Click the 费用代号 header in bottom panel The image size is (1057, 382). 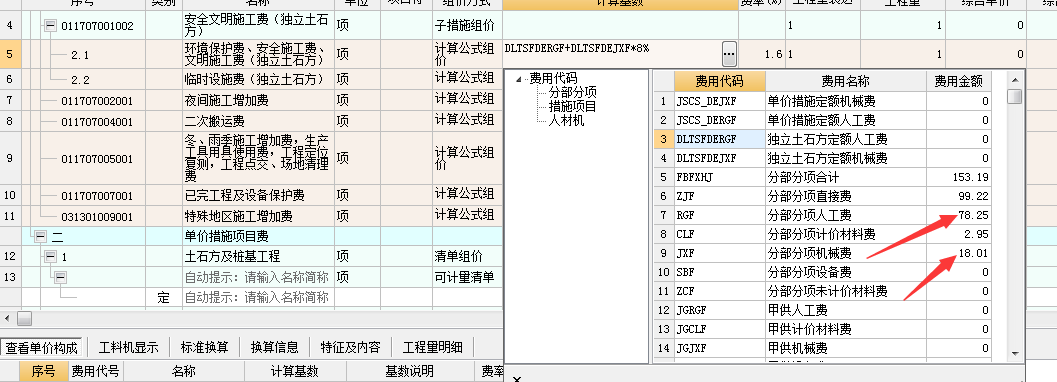click(96, 372)
